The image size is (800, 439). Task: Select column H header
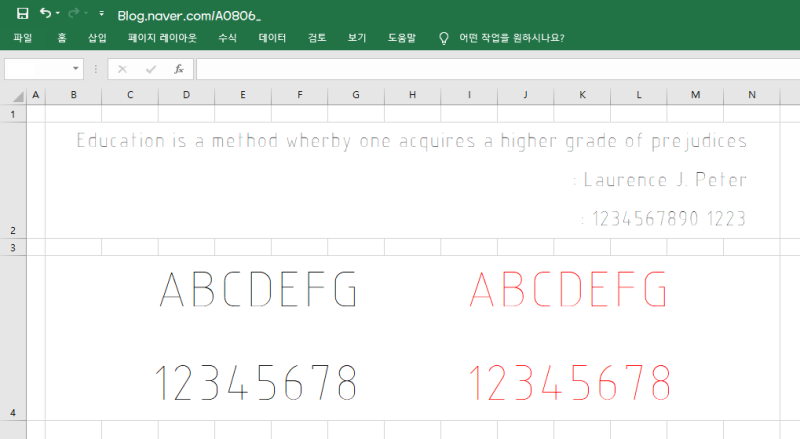click(x=412, y=95)
